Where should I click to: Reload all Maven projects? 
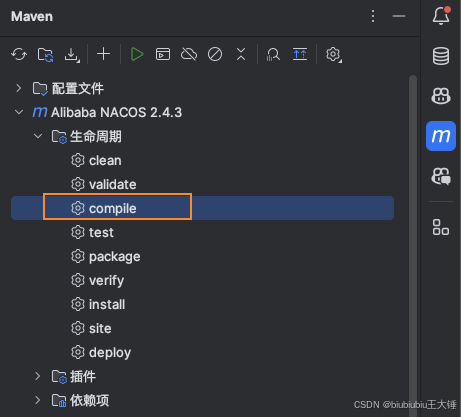(19, 54)
